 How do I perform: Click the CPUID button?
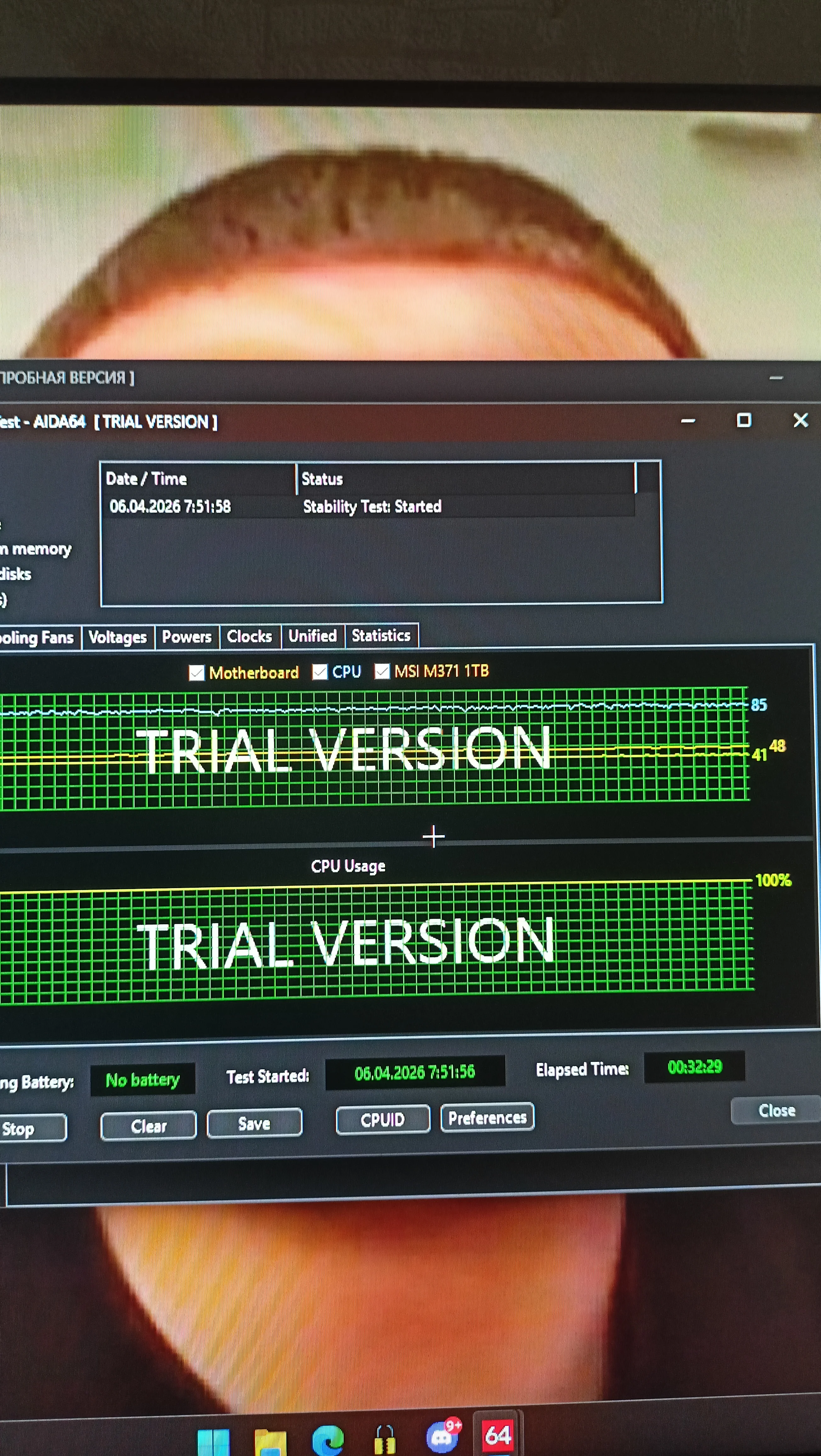pyautogui.click(x=382, y=1119)
